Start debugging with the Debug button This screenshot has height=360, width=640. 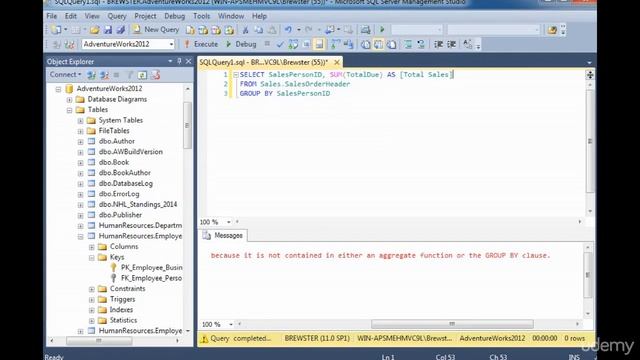coord(241,44)
